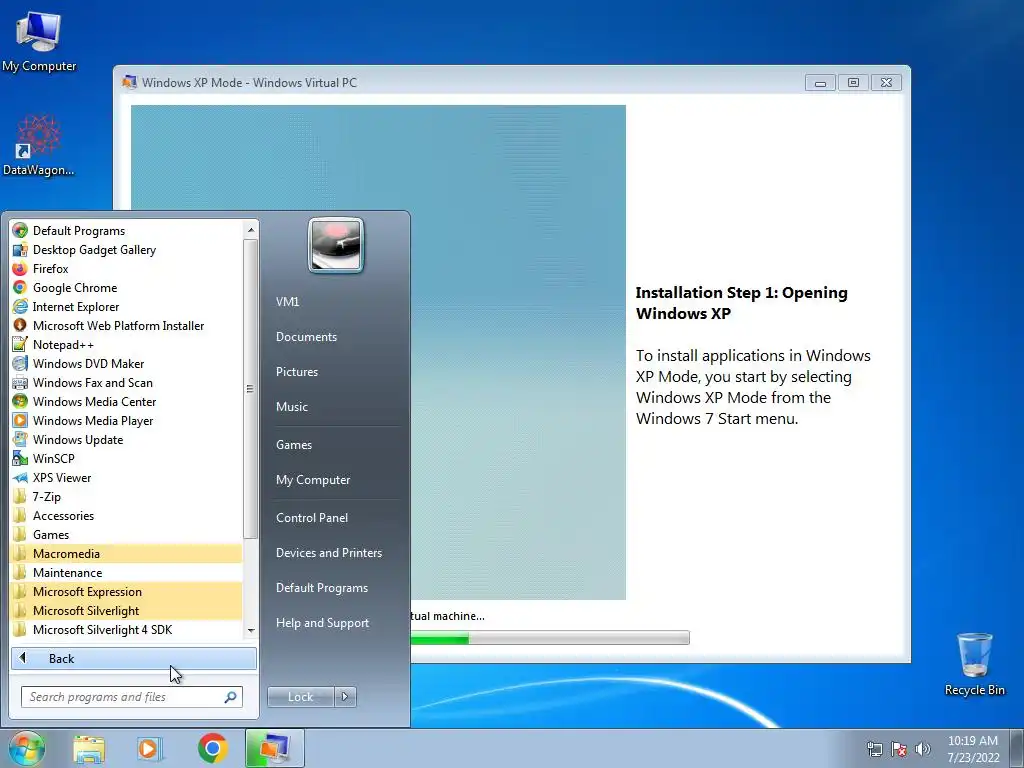This screenshot has width=1024, height=768.
Task: Expand the Maintenance folder
Action: pyautogui.click(x=127, y=572)
